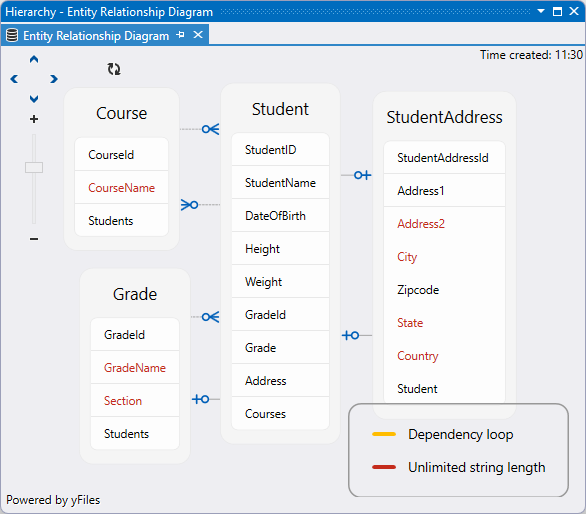Click the Unlimited string length label
The width and height of the screenshot is (586, 514).
[x=476, y=467]
